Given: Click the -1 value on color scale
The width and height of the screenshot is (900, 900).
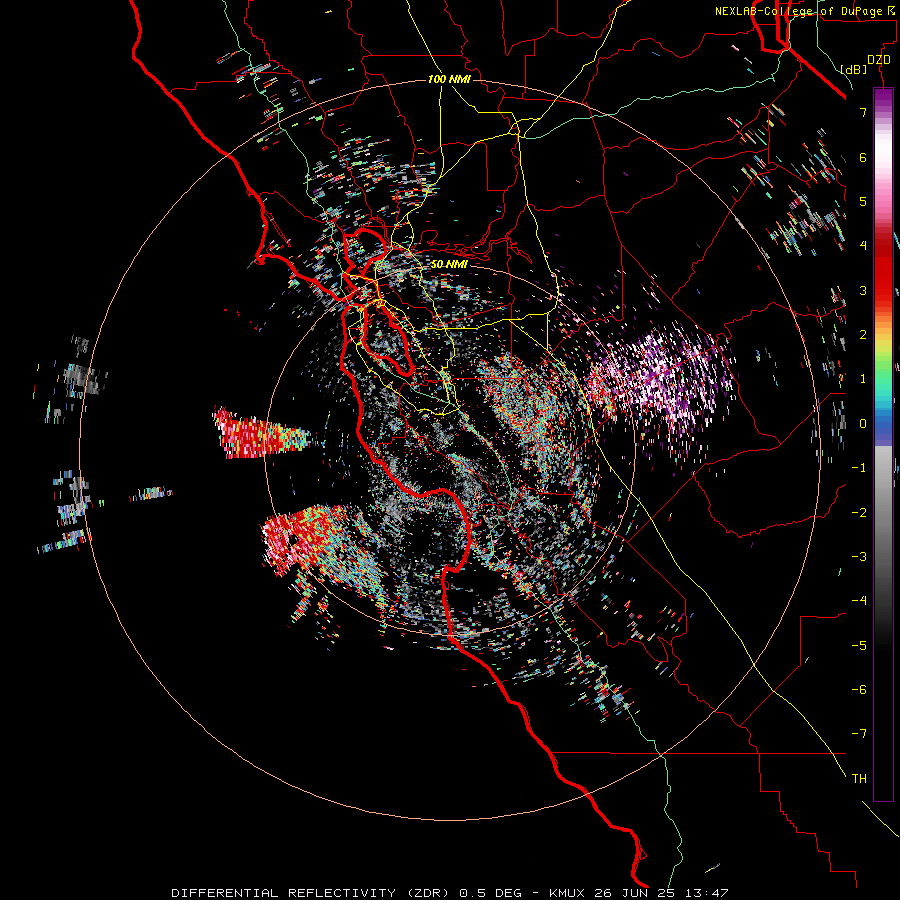Looking at the screenshot, I should click(859, 468).
